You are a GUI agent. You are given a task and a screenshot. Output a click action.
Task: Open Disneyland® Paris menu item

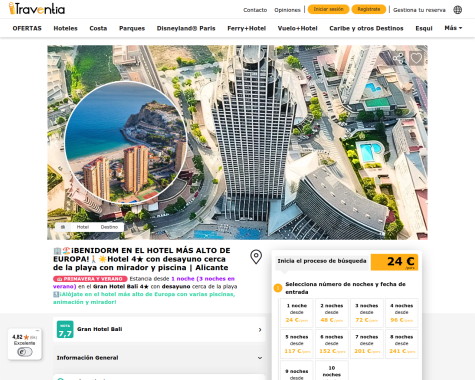186,28
